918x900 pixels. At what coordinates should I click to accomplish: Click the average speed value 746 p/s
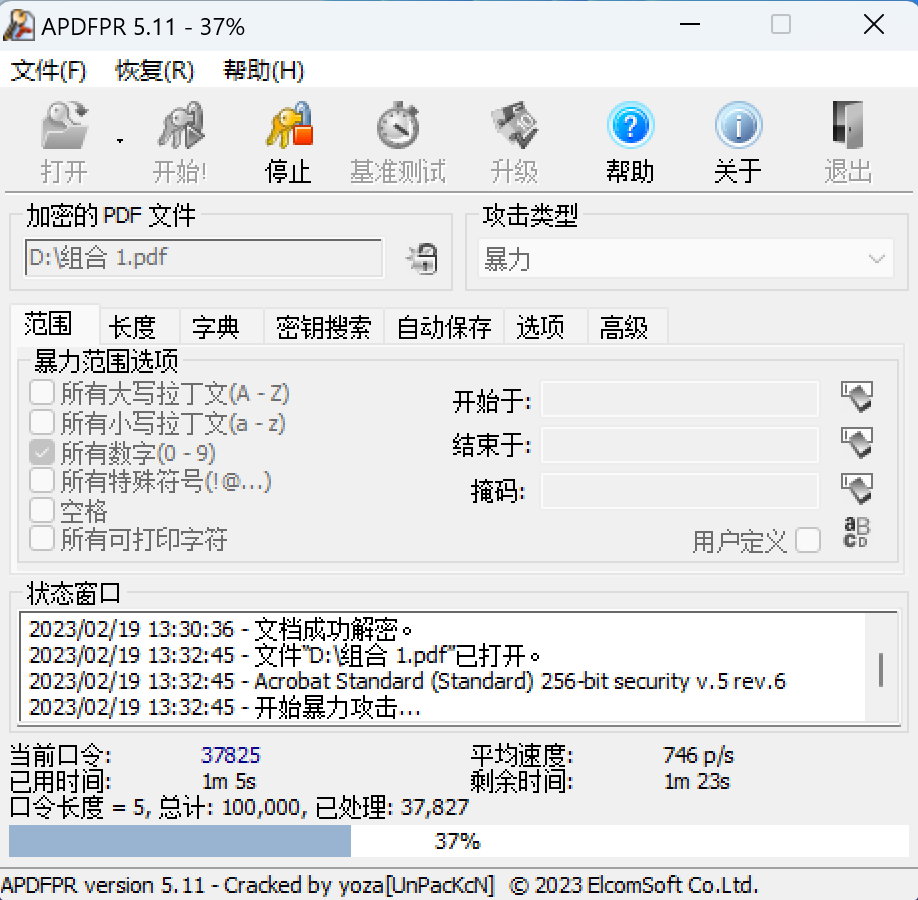pyautogui.click(x=698, y=755)
